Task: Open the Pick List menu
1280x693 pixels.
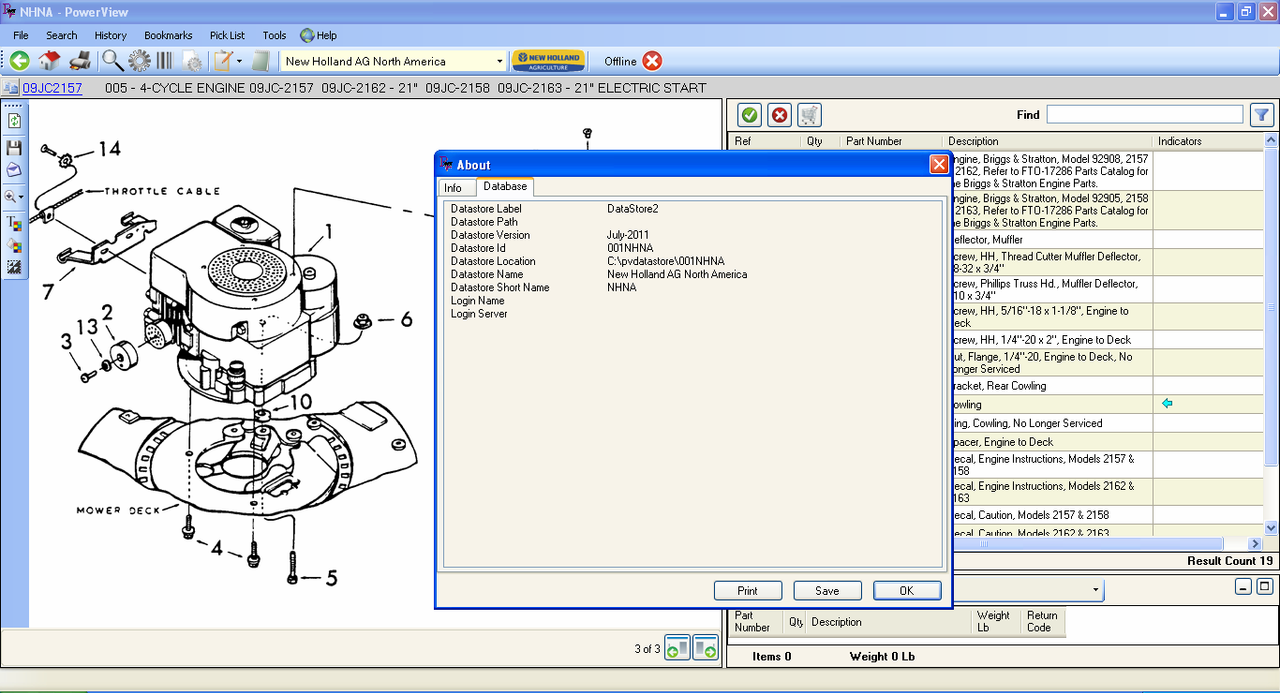Action: point(227,35)
